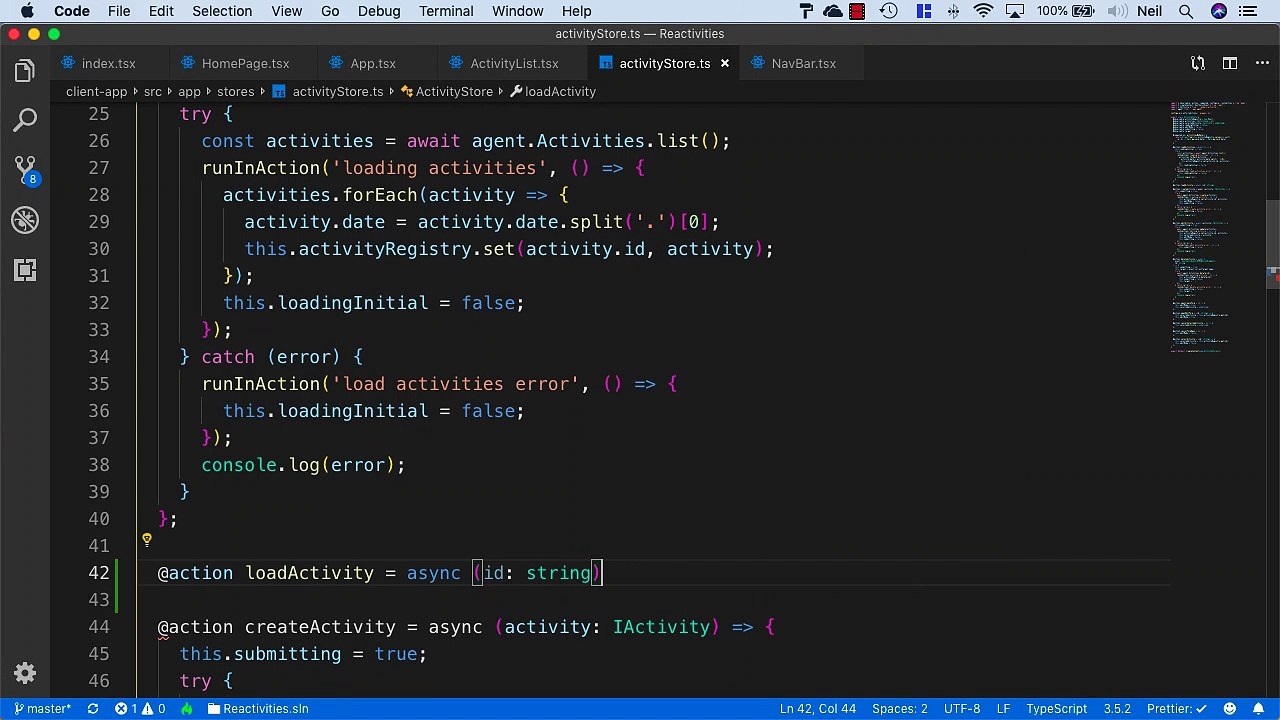Open the Selection menu
Viewport: 1280px width, 720px height.
click(x=222, y=11)
